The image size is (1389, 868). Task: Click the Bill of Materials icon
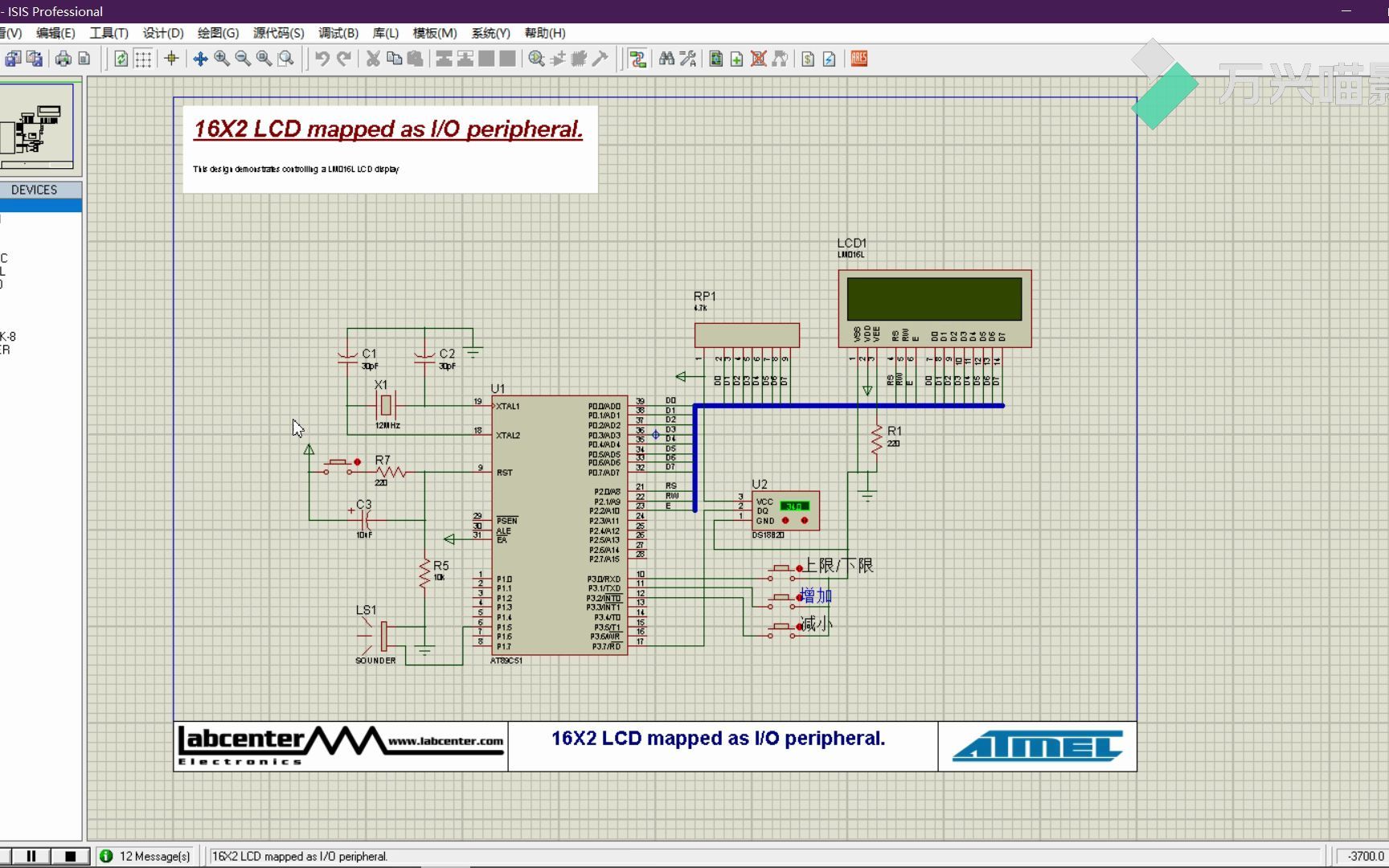[808, 59]
